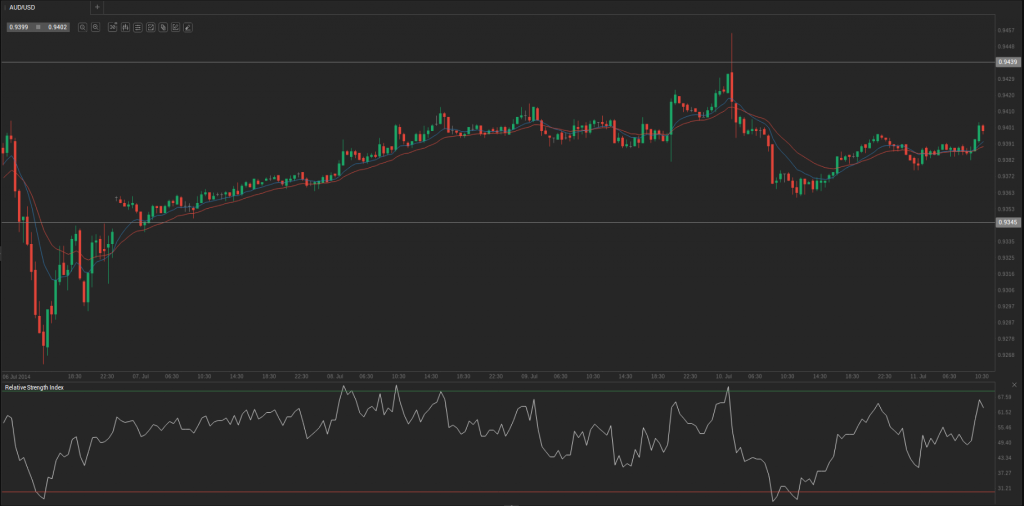Screen dimensions: 1024x506
Task: Select the 0.9345 price level label
Action: tap(1007, 222)
